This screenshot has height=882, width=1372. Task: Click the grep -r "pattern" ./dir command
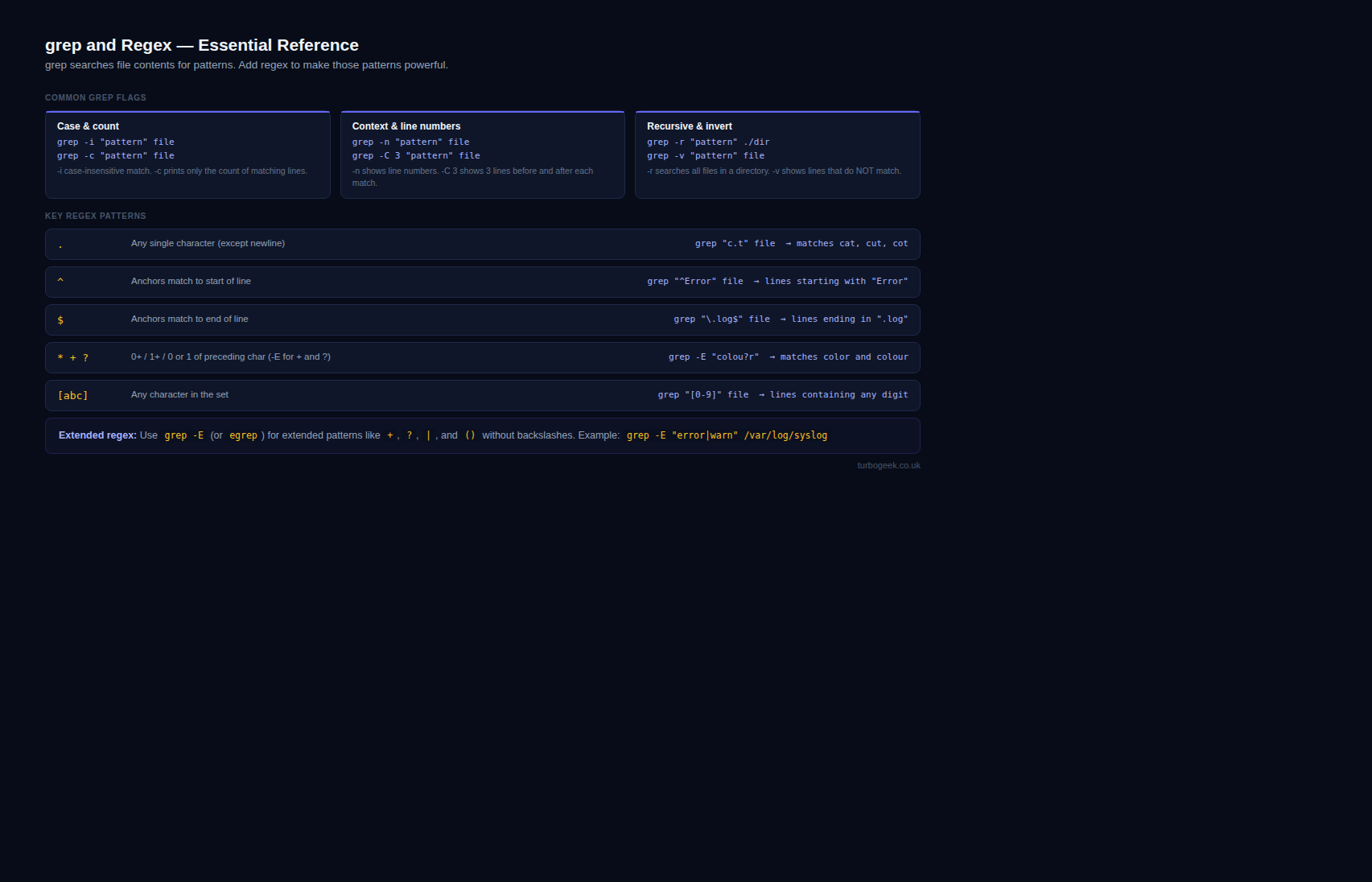(708, 142)
